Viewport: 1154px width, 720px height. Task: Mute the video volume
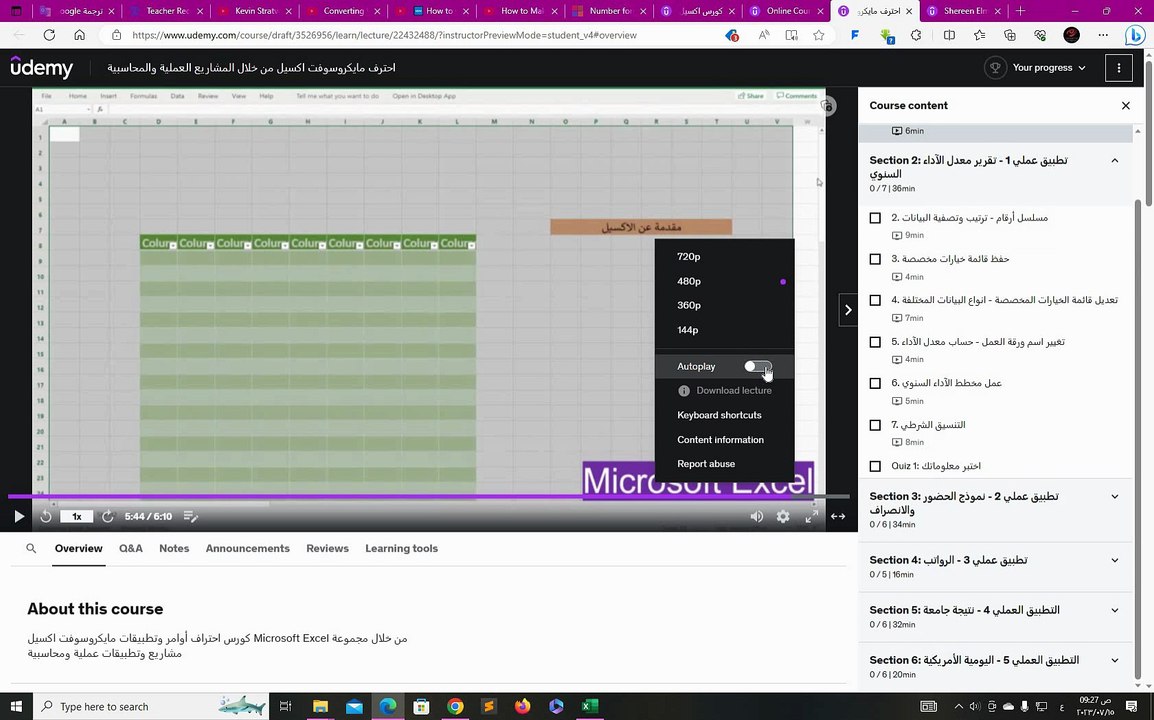(x=757, y=516)
